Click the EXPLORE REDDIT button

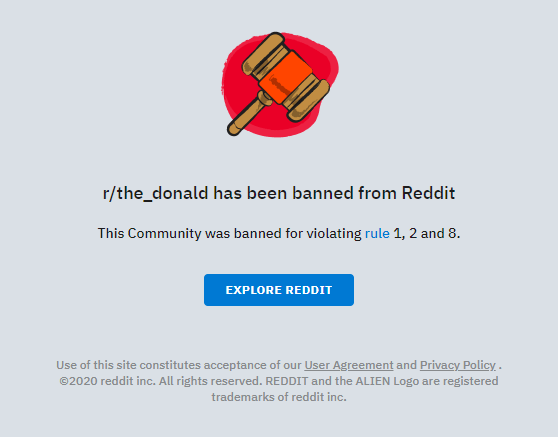(x=279, y=290)
